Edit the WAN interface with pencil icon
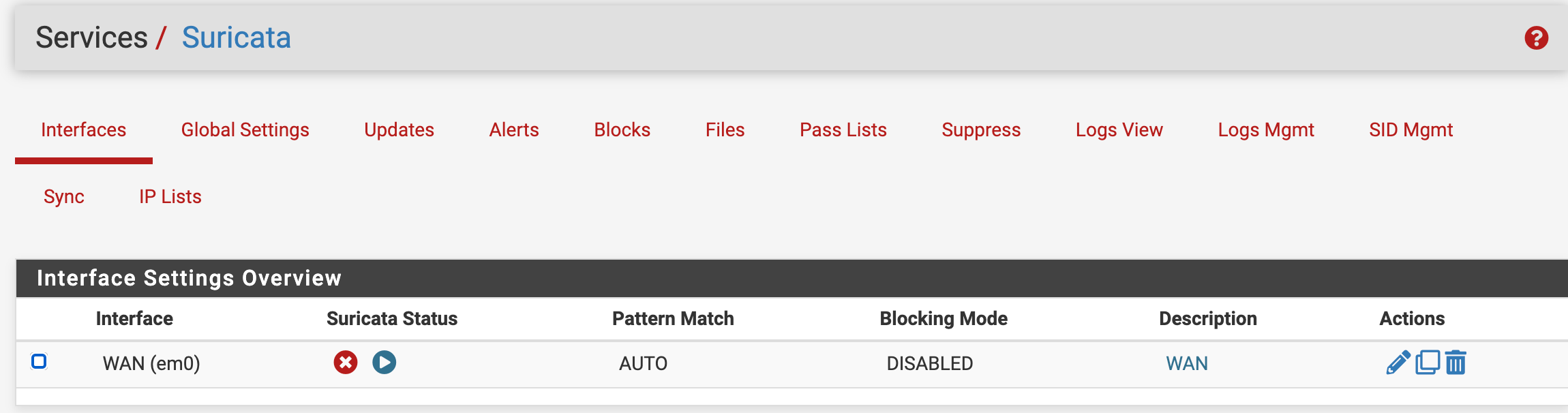This screenshot has width=1568, height=413. [1398, 363]
